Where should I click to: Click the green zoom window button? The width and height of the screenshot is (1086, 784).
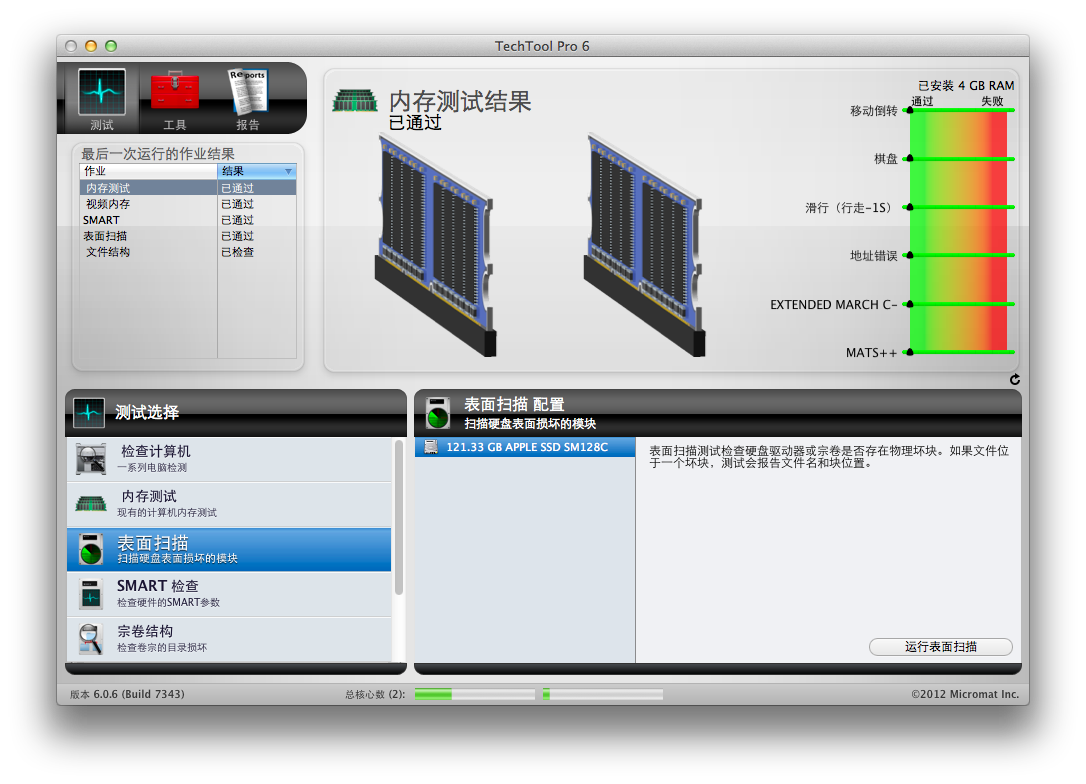pos(111,46)
